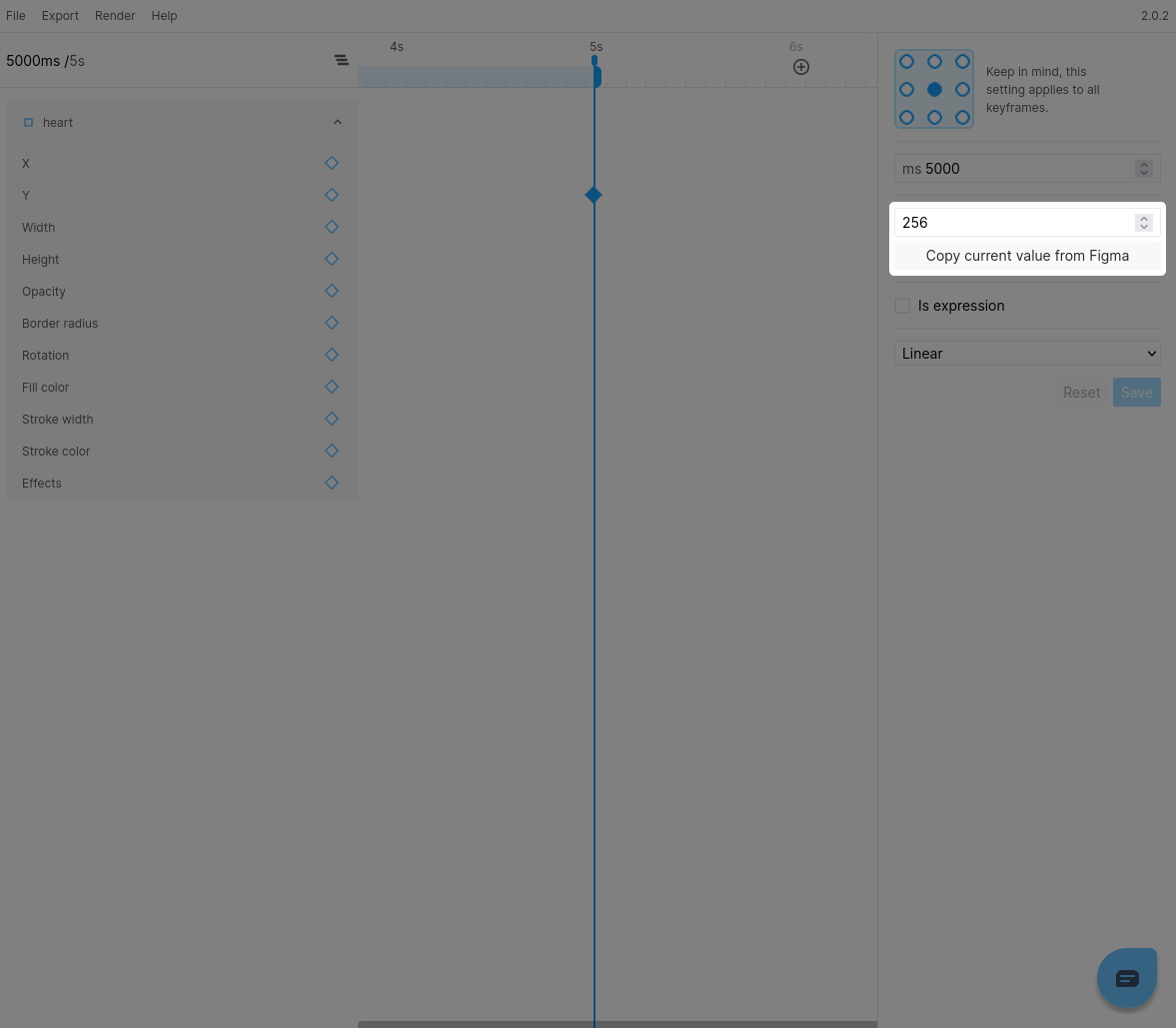Screen dimensions: 1176x1028
Task: Enable the Is expression checkbox
Action: coord(902,305)
